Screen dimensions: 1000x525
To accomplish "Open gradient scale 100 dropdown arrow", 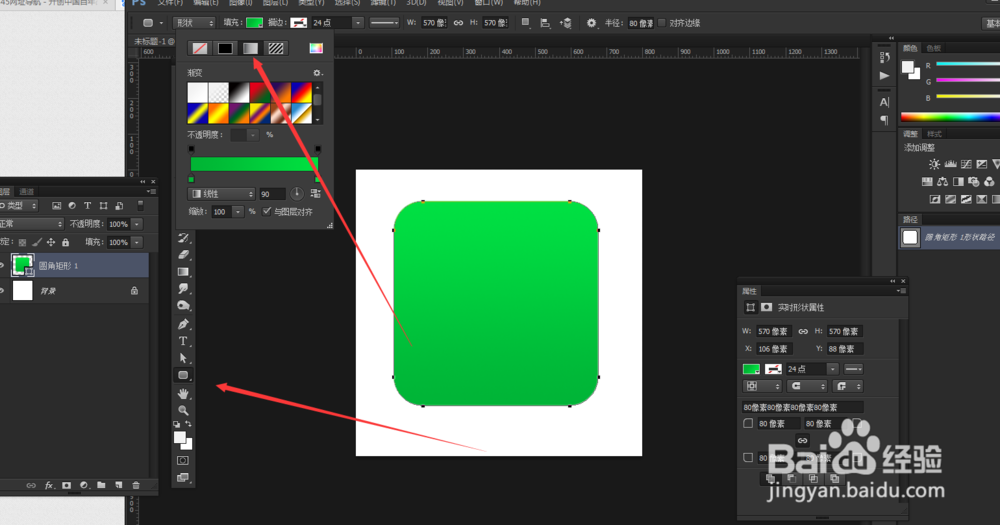I will click(238, 212).
